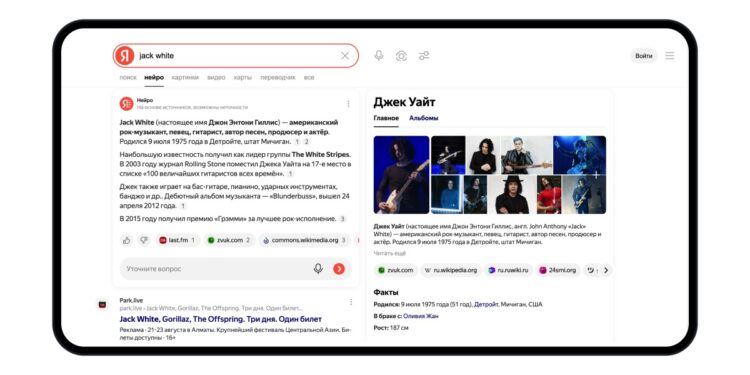Switch to the картинки tab
The height and width of the screenshot is (375, 750).
[x=185, y=77]
